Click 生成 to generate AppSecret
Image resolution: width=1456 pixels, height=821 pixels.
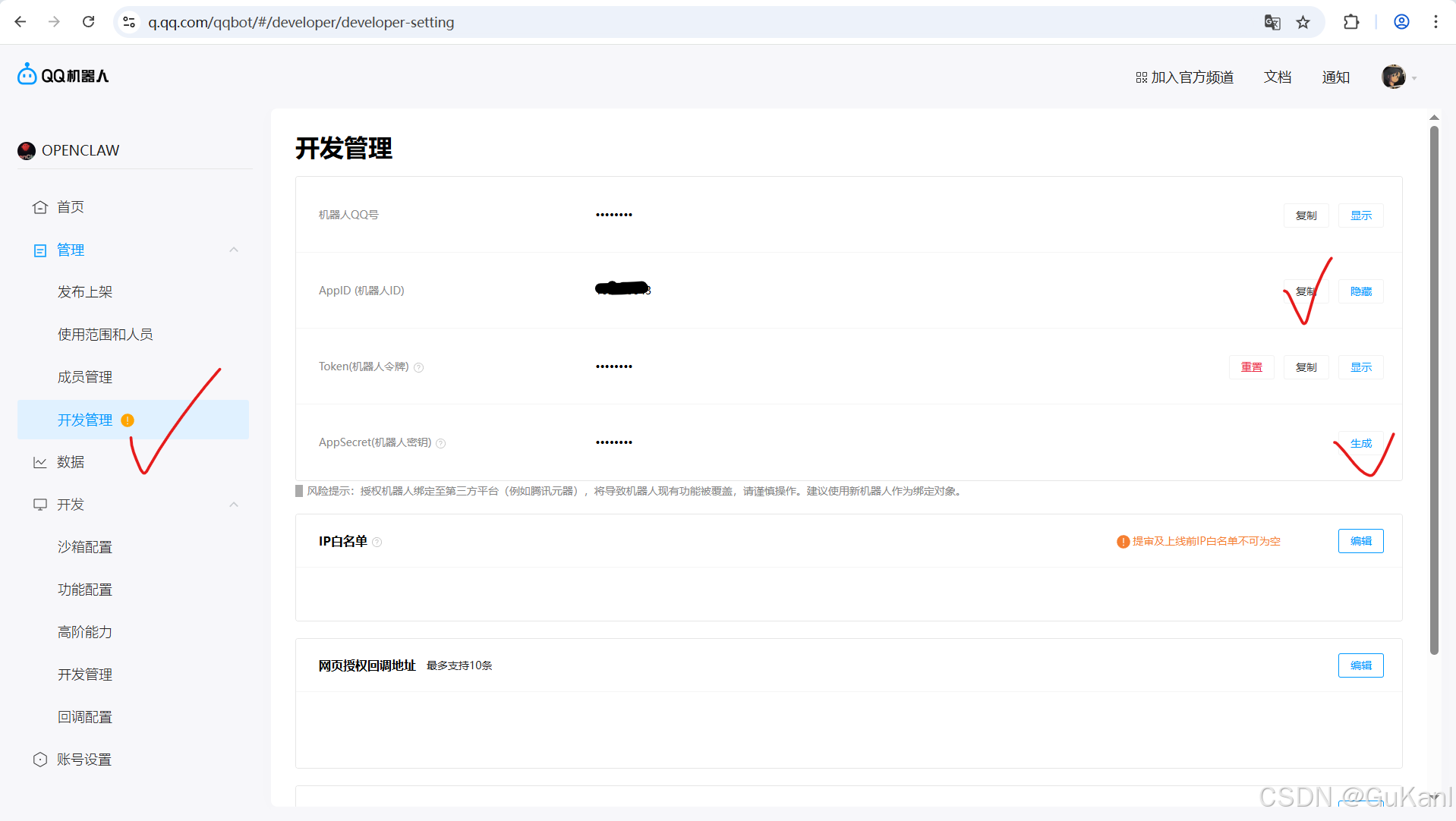(x=1361, y=442)
